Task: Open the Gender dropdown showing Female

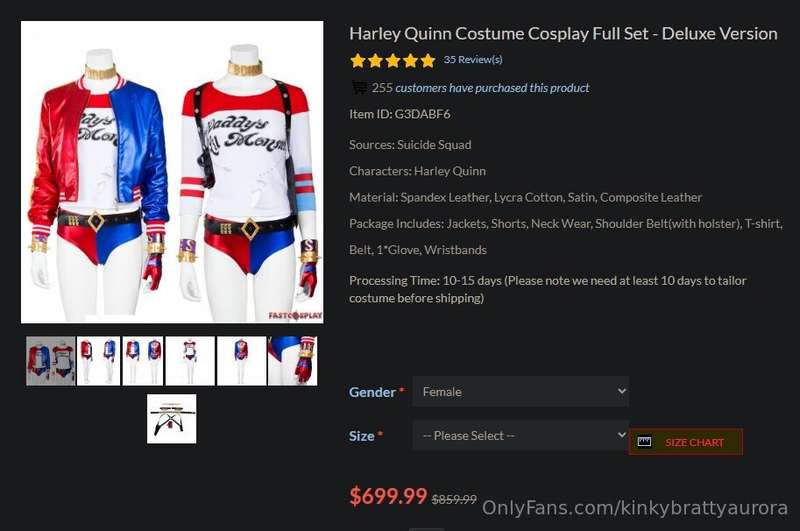Action: tap(520, 391)
